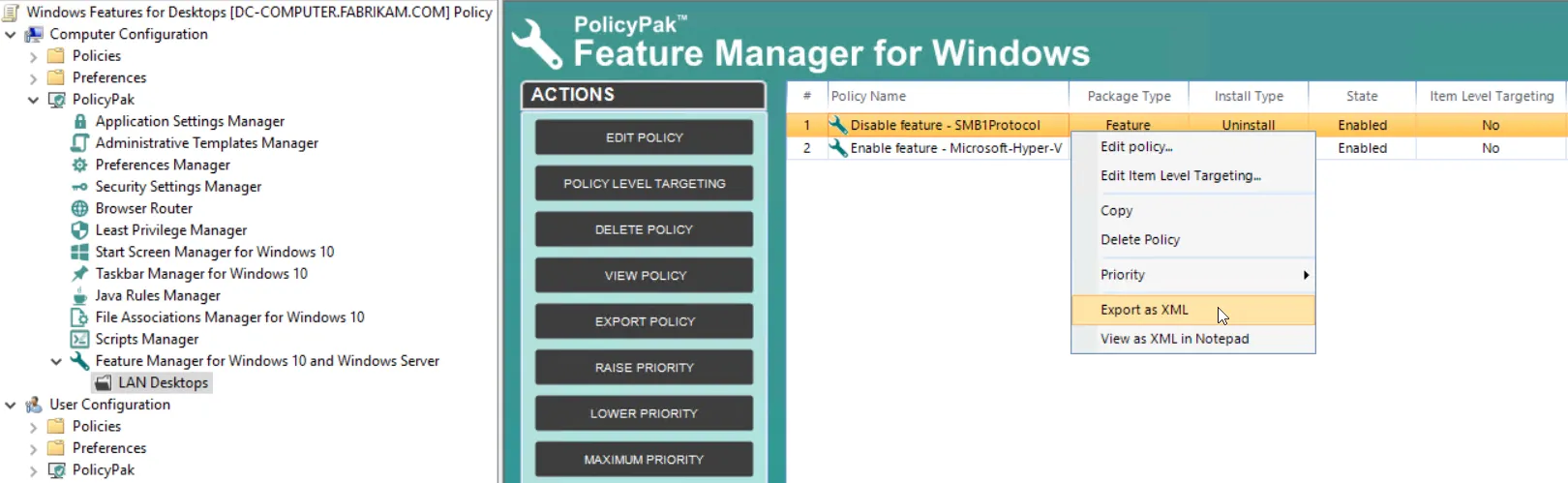
Task: Click the User Configuration user icon
Action: [x=34, y=405]
